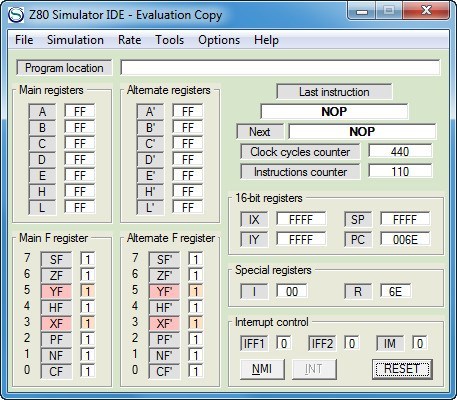Click the Program location label button
457x400 pixels.
[x=64, y=68]
